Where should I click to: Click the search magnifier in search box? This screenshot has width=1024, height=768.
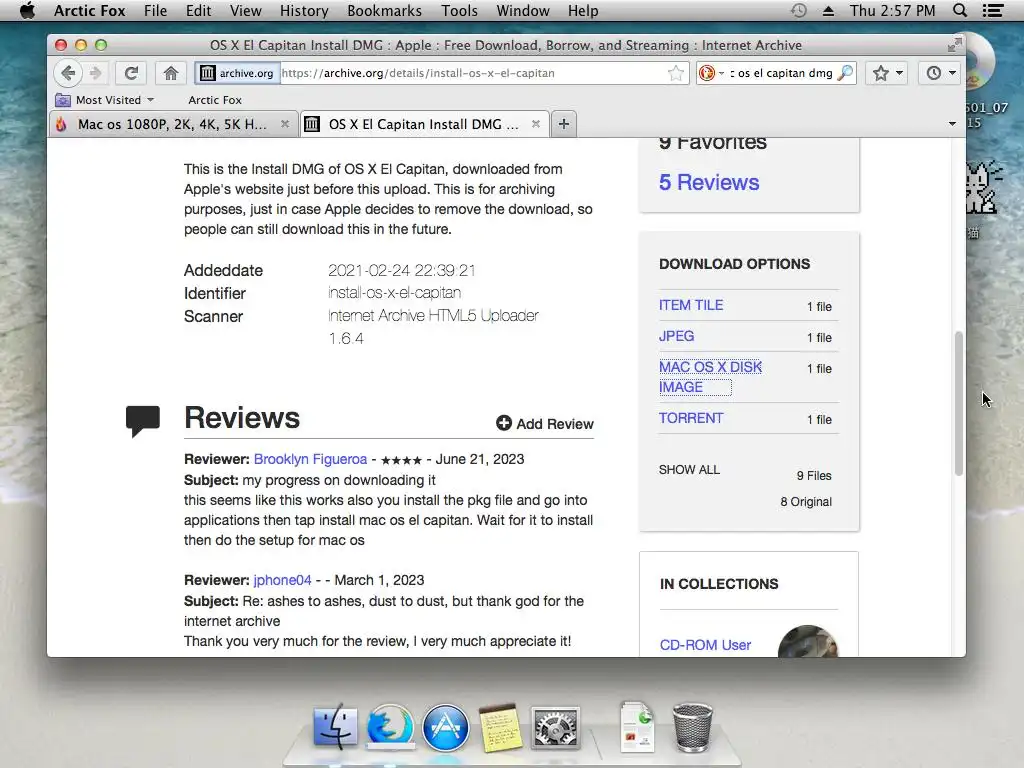tap(845, 73)
